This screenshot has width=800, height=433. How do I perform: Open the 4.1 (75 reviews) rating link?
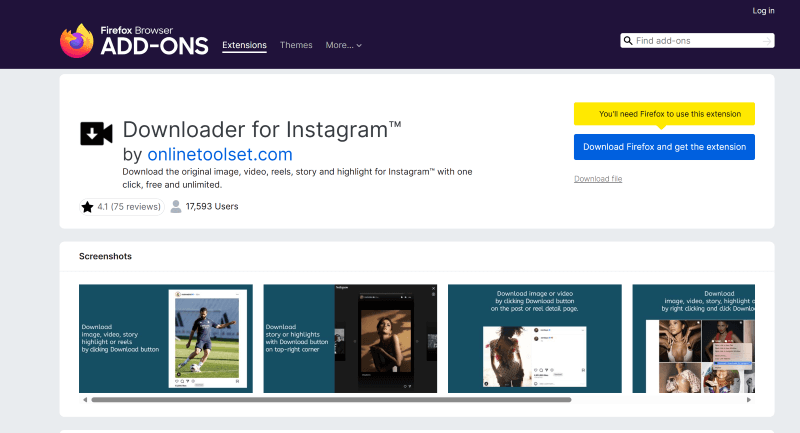pos(122,207)
